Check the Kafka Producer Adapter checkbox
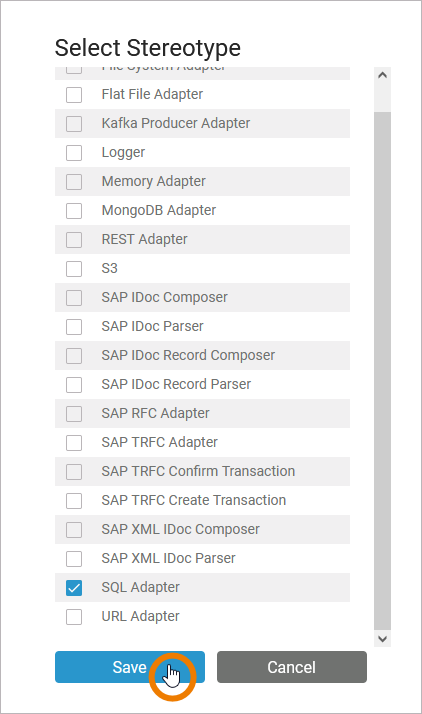Image resolution: width=422 pixels, height=714 pixels. tap(74, 124)
